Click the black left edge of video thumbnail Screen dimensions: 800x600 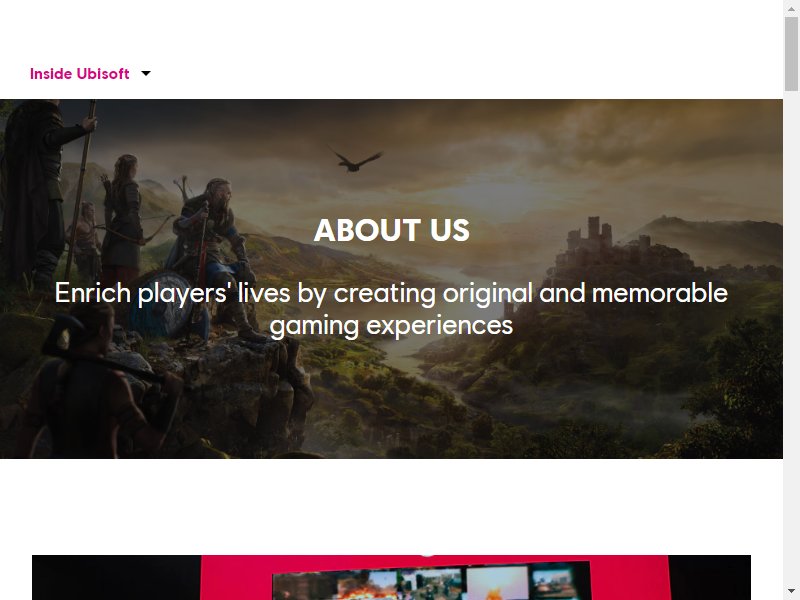116,578
